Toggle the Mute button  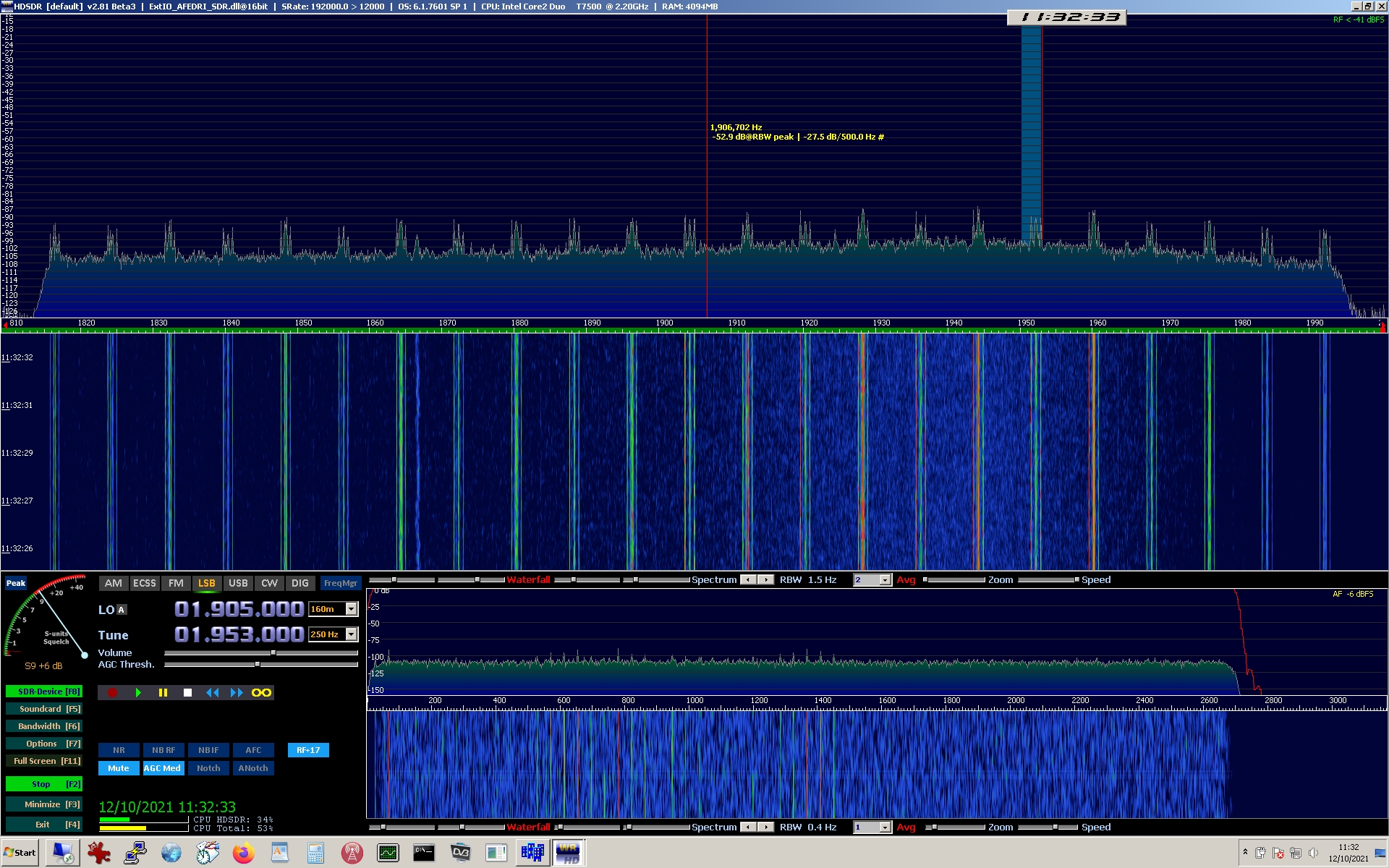click(119, 768)
